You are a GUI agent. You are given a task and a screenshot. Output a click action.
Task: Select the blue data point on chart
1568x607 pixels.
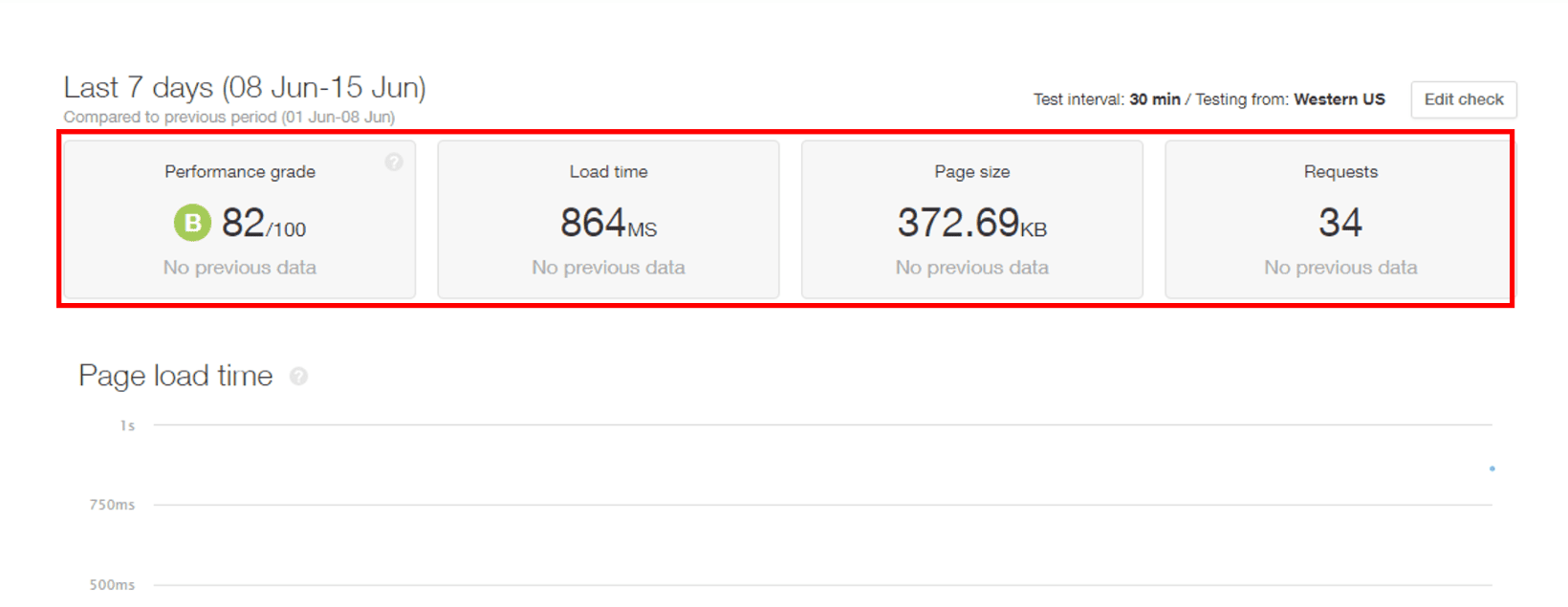(1492, 468)
